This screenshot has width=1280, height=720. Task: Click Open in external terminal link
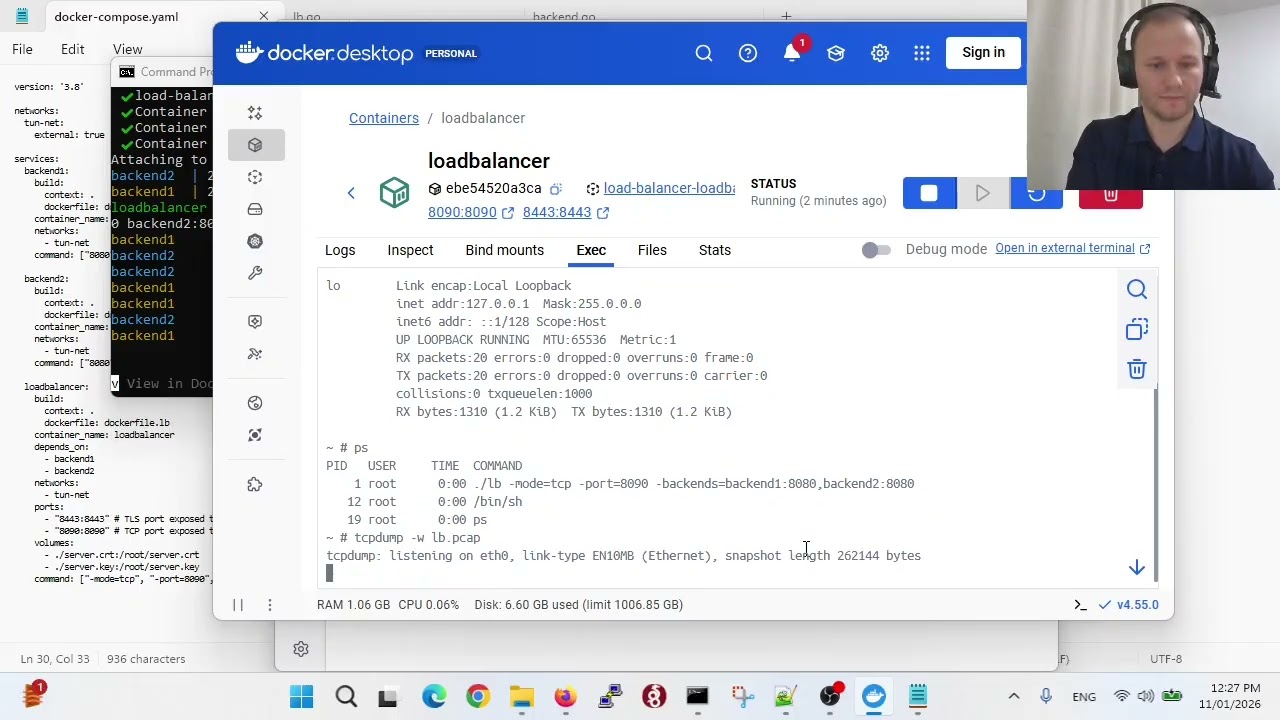[1073, 248]
